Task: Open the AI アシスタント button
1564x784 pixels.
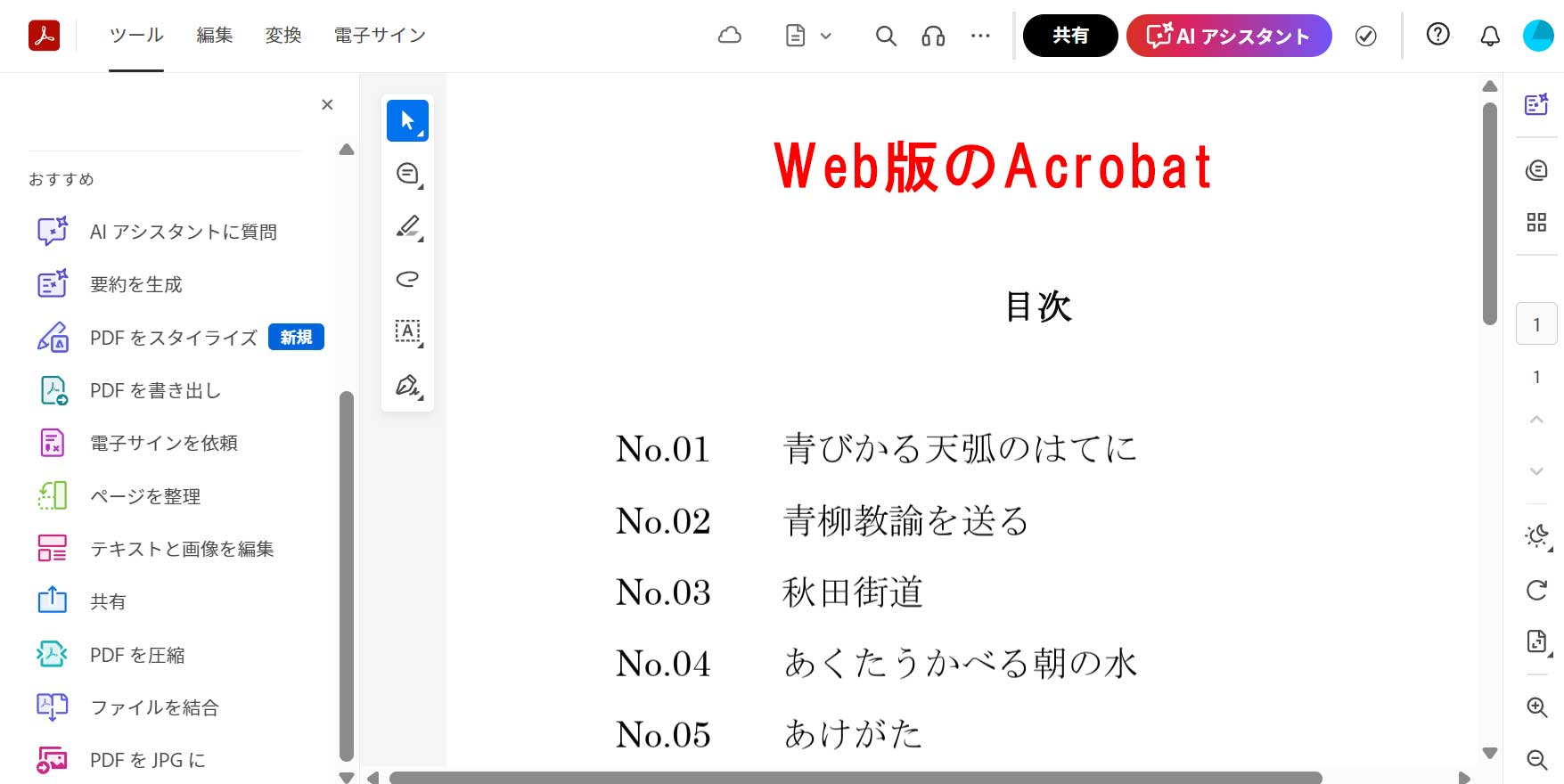Action: tap(1229, 36)
